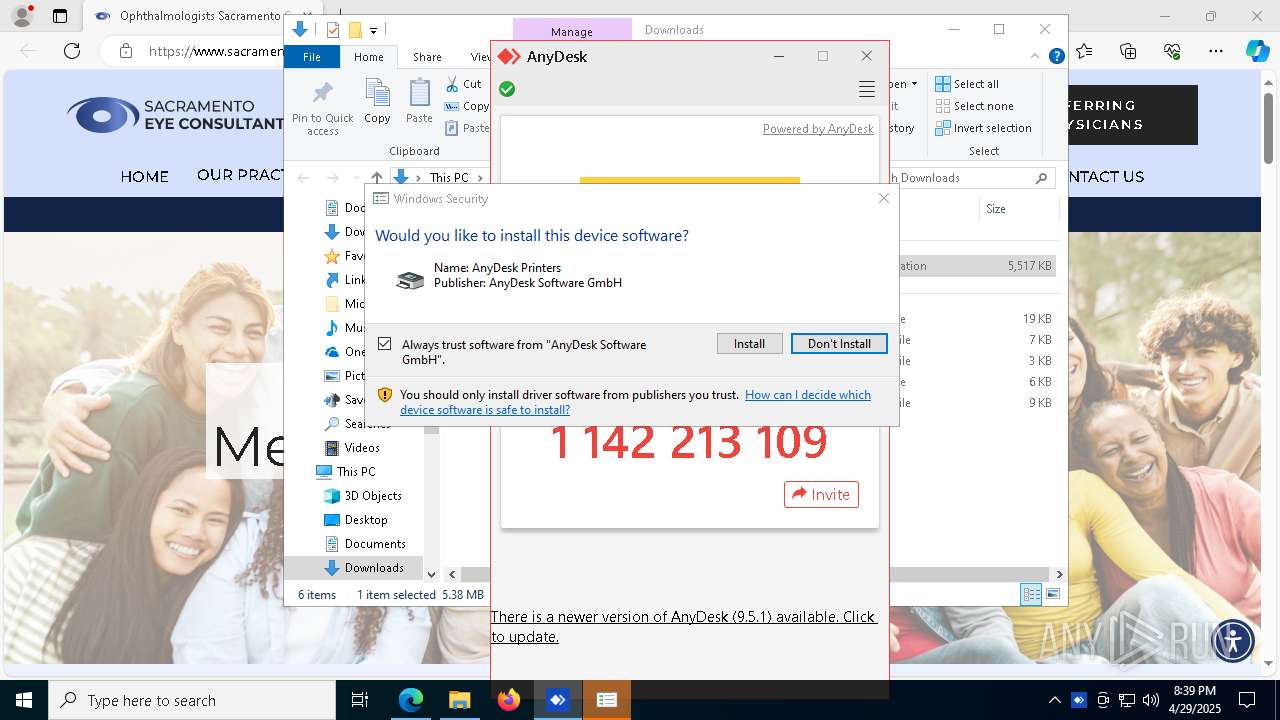The width and height of the screenshot is (1280, 720).
Task: Open the AnyDesk hamburger menu
Action: point(867,90)
